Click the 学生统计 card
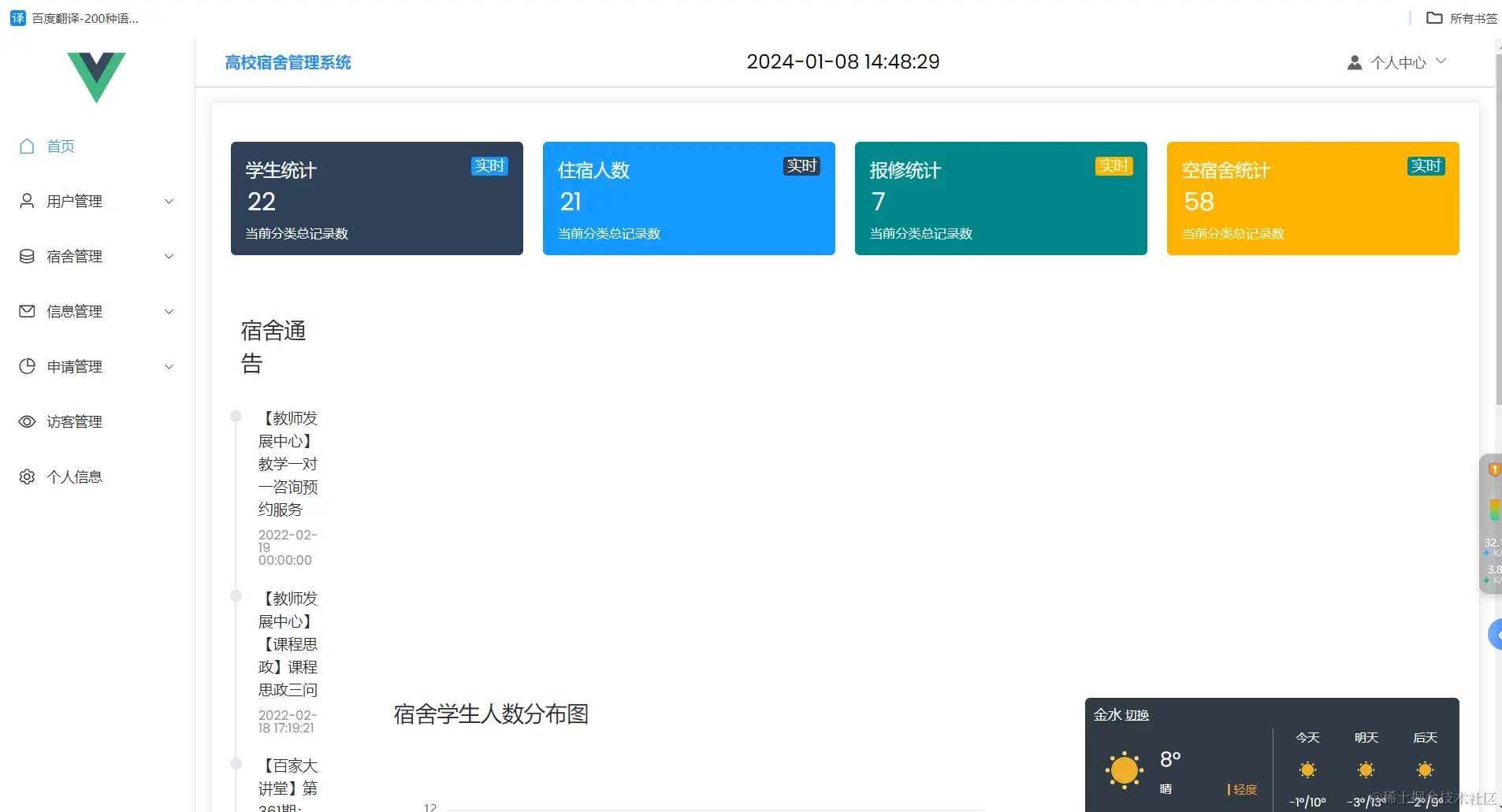This screenshot has height=812, width=1502. (377, 198)
